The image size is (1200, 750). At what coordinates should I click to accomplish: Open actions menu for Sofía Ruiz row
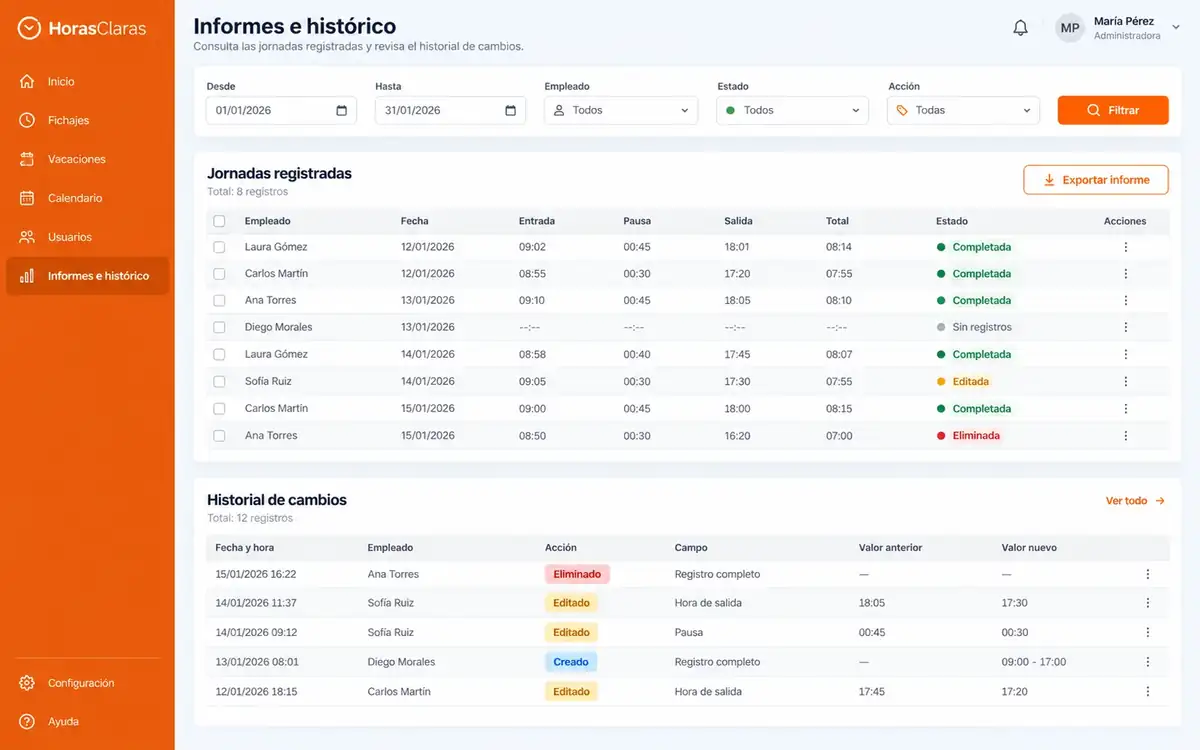coord(1126,381)
